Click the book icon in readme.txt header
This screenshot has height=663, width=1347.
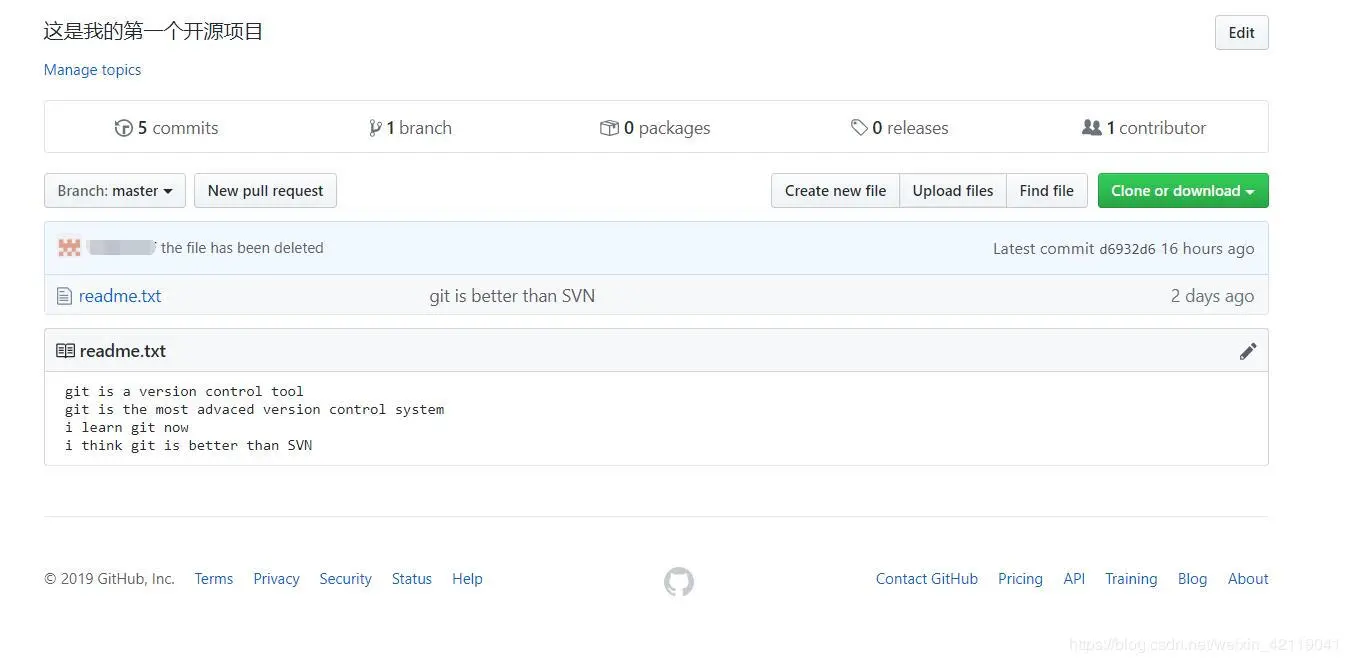66,351
